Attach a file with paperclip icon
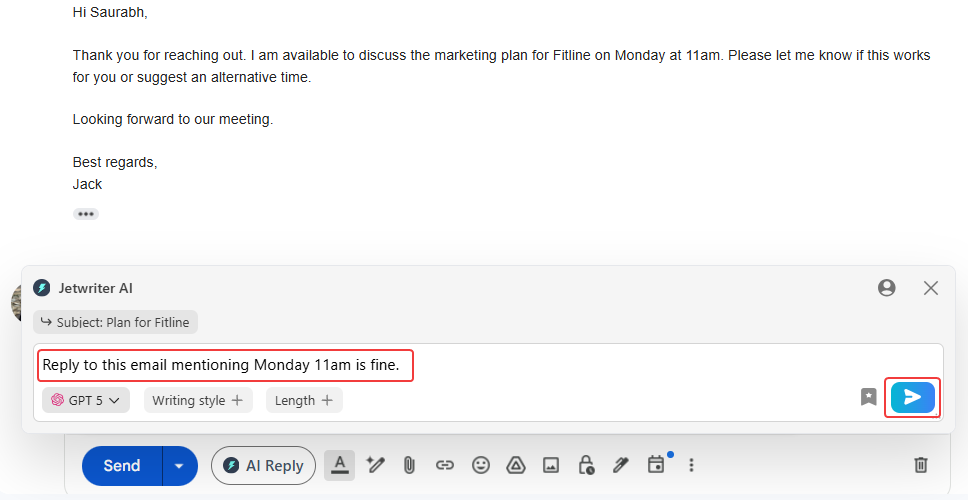The image size is (968, 500). click(409, 465)
